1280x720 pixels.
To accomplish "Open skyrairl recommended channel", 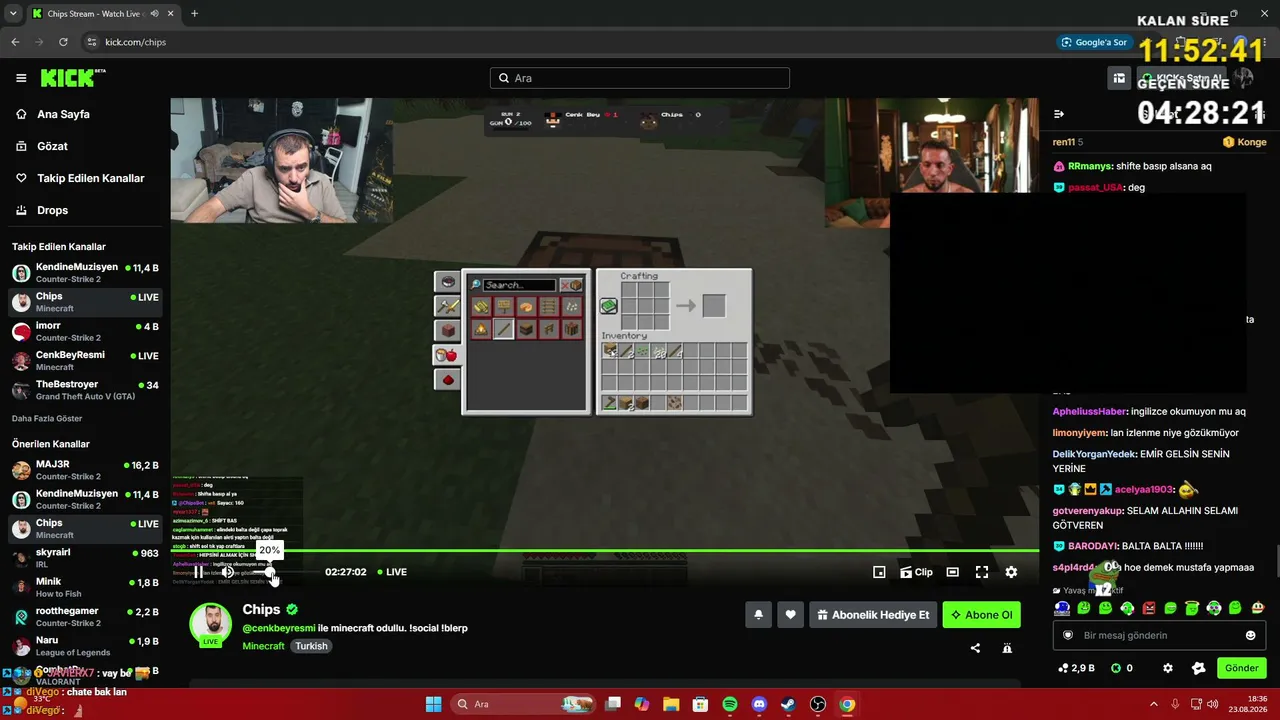I will [x=85, y=558].
